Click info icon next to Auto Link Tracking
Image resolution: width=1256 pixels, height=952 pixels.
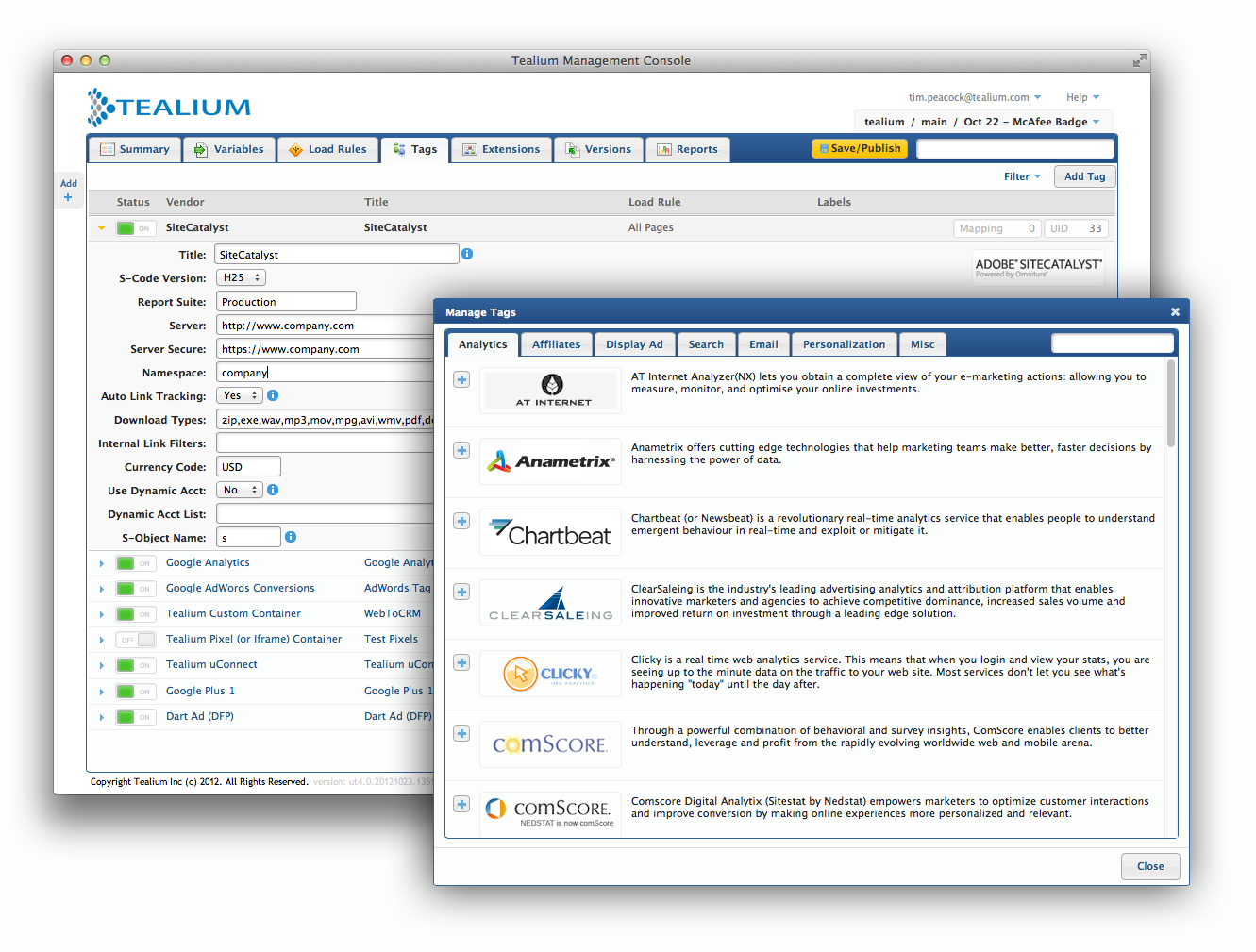click(x=273, y=395)
